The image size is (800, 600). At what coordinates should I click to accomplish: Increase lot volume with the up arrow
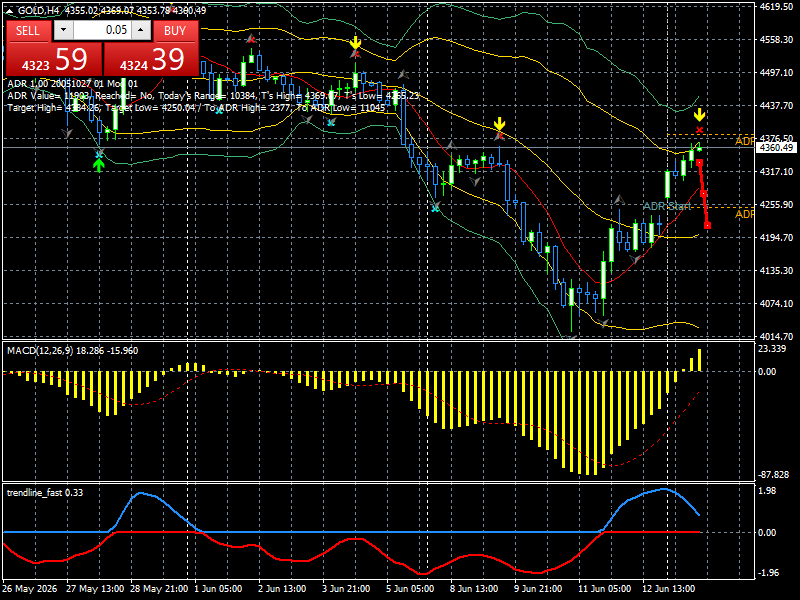141,30
